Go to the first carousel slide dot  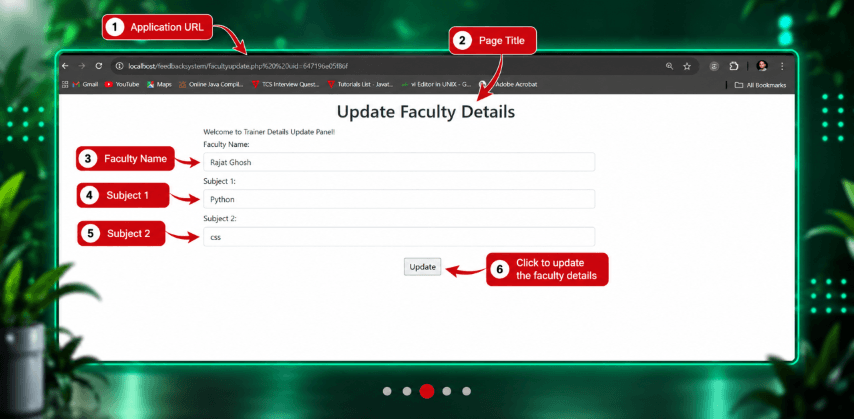tap(387, 391)
